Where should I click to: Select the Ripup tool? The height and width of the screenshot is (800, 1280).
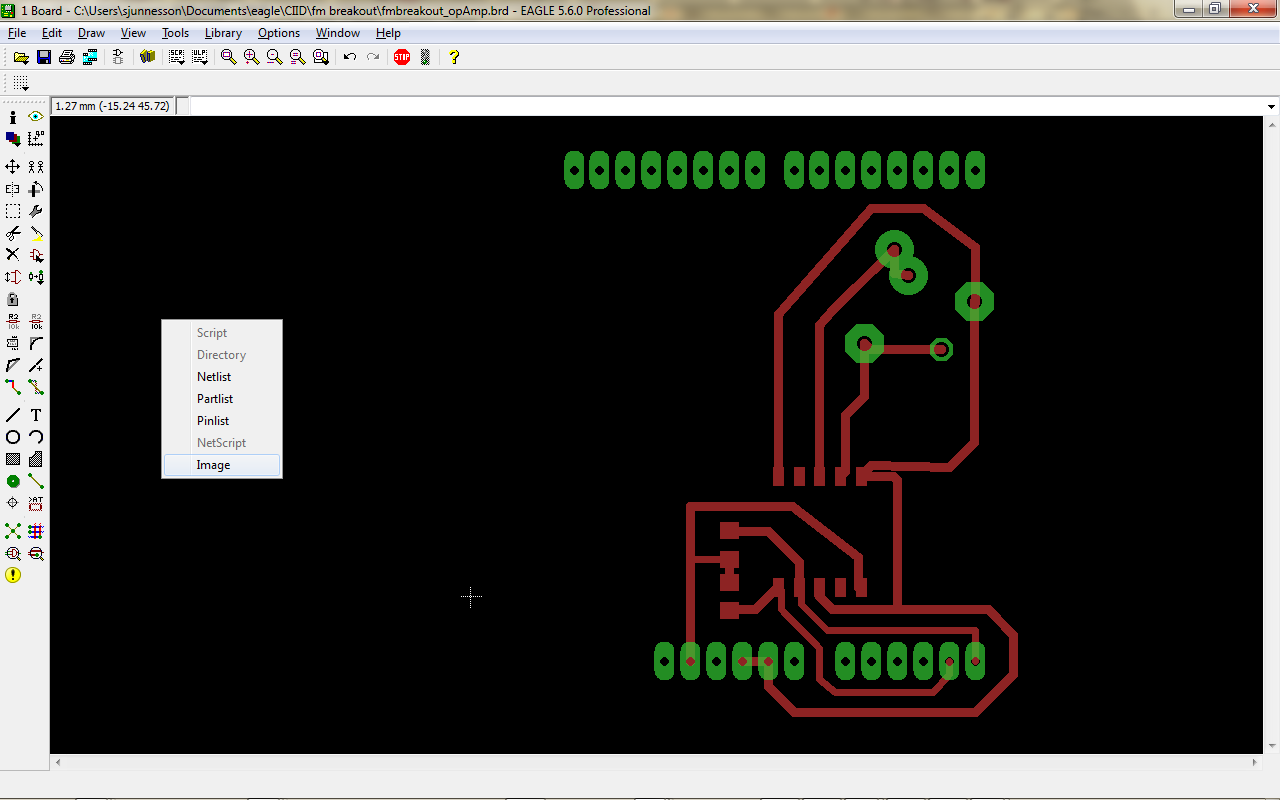click(36, 387)
